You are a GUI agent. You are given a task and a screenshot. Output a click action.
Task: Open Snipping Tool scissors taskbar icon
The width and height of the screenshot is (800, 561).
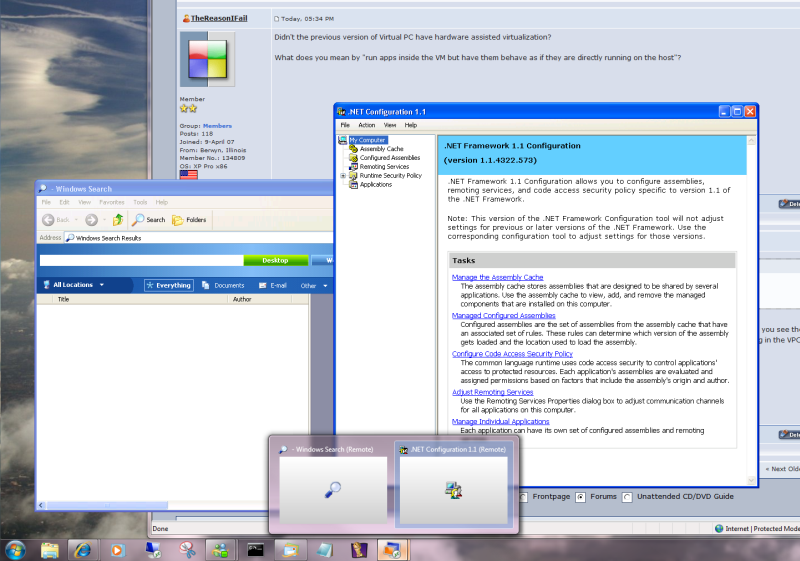[187, 550]
